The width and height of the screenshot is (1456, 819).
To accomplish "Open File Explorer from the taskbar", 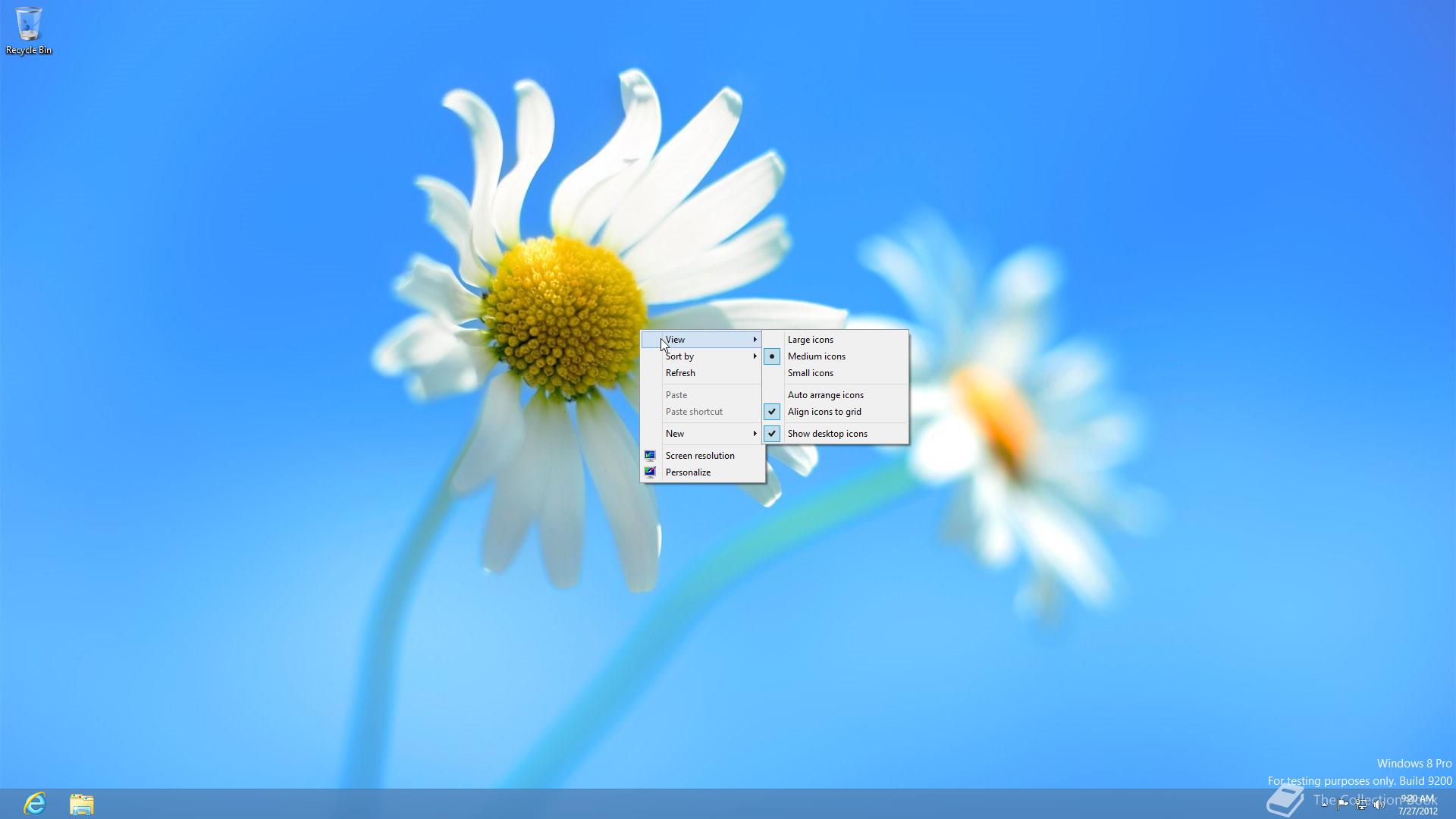I will coord(81,804).
